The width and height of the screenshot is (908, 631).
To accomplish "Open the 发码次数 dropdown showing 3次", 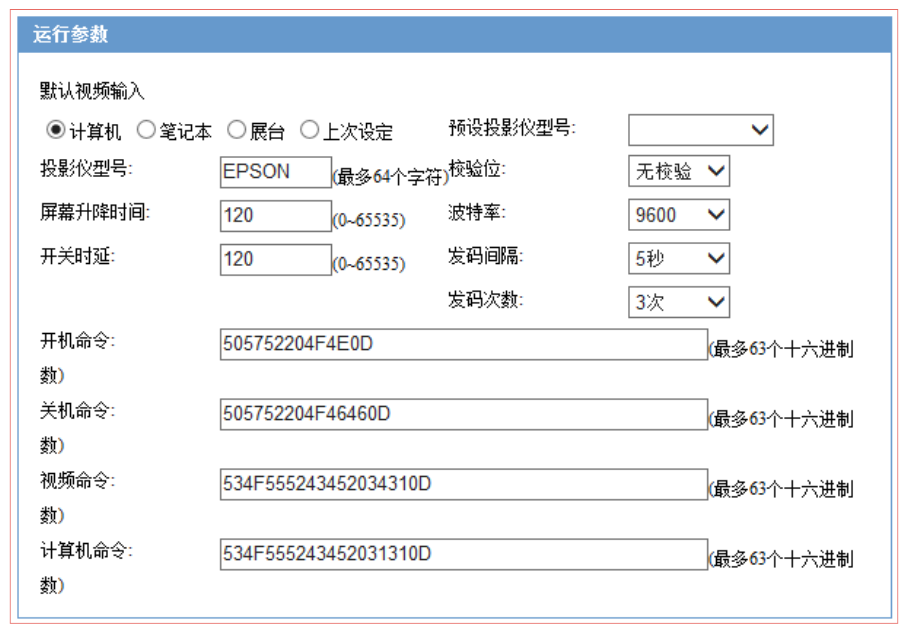I will [679, 302].
